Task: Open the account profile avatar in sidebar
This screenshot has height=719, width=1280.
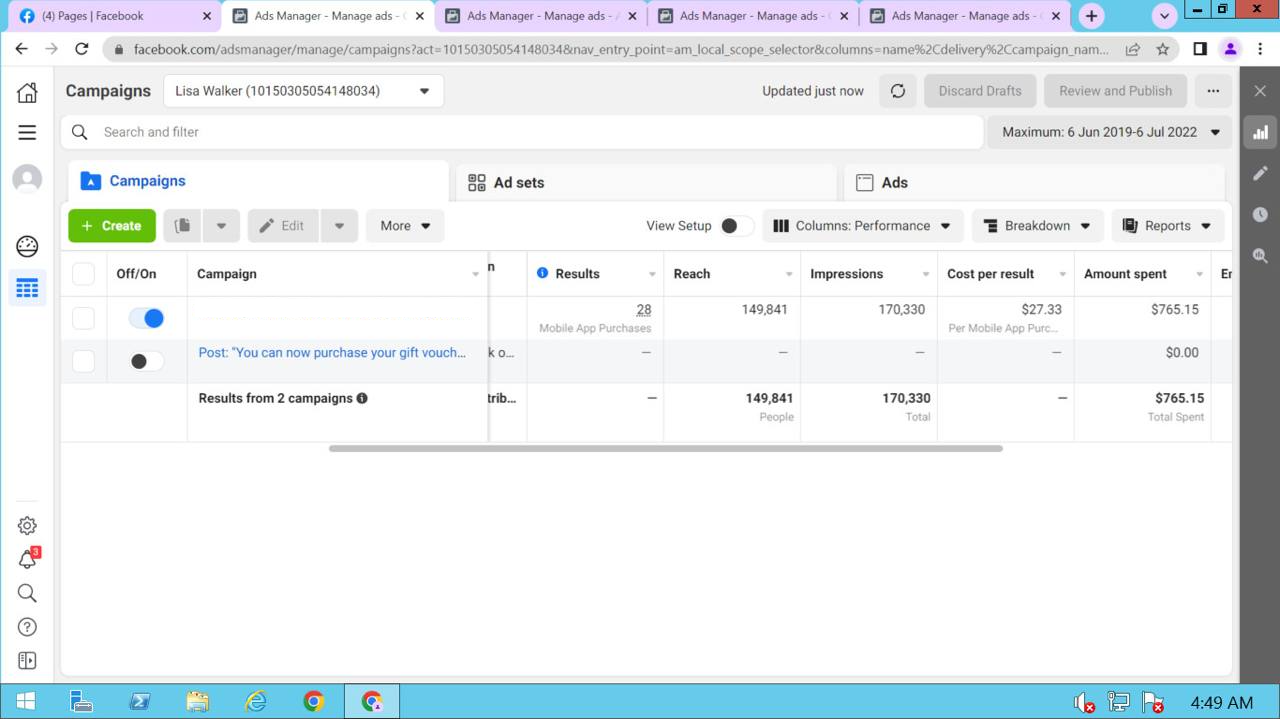Action: (x=27, y=179)
